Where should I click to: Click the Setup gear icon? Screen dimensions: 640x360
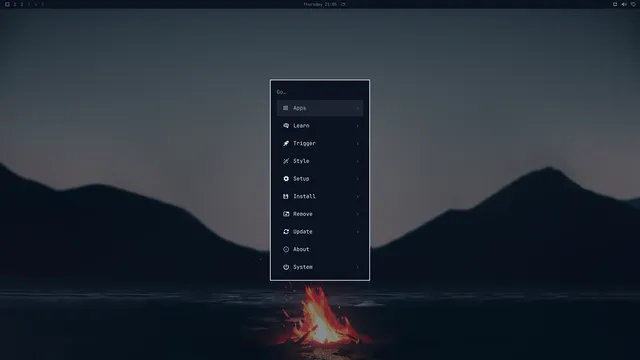tap(286, 179)
